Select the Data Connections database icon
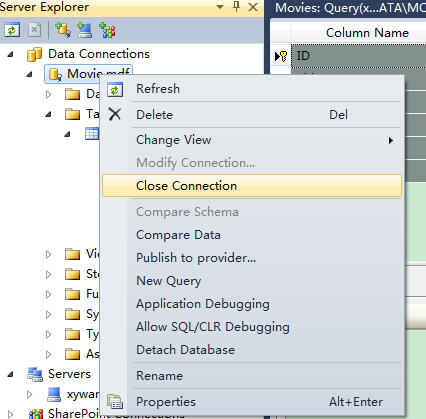426x419 pixels. (x=34, y=54)
